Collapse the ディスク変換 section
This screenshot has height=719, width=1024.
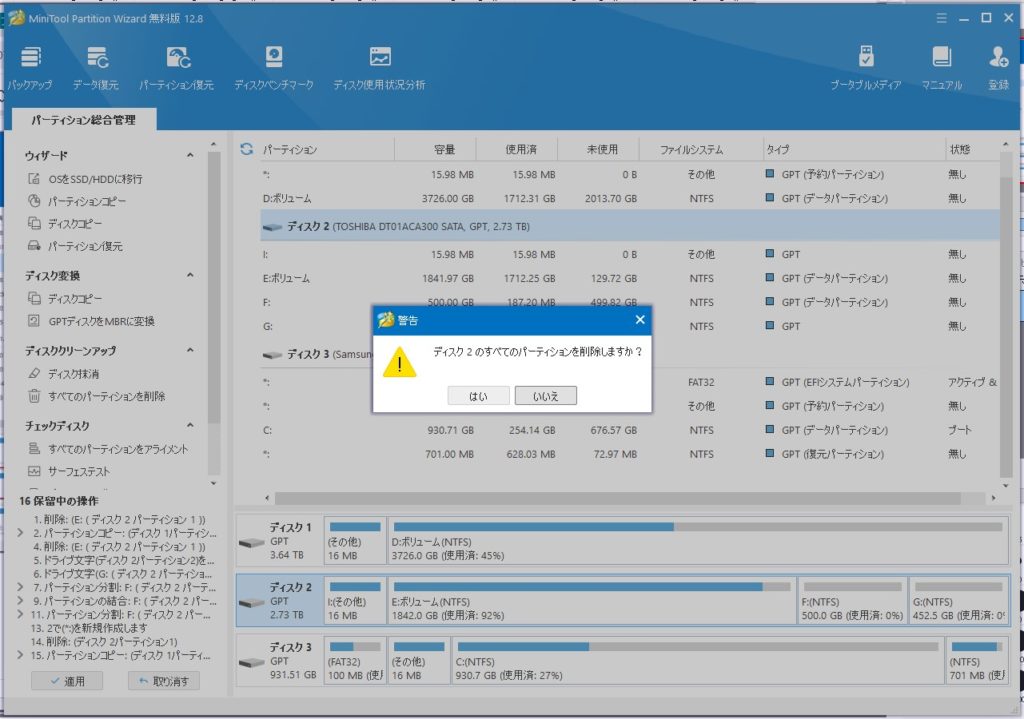pos(190,276)
